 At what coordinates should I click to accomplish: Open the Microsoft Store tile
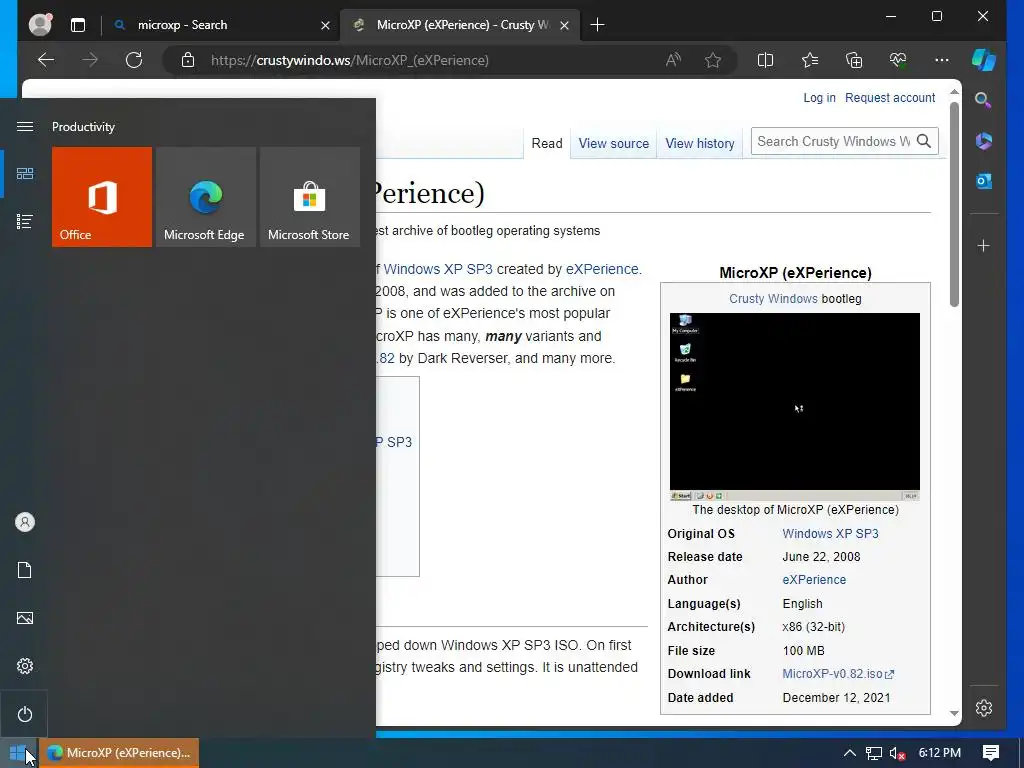310,197
